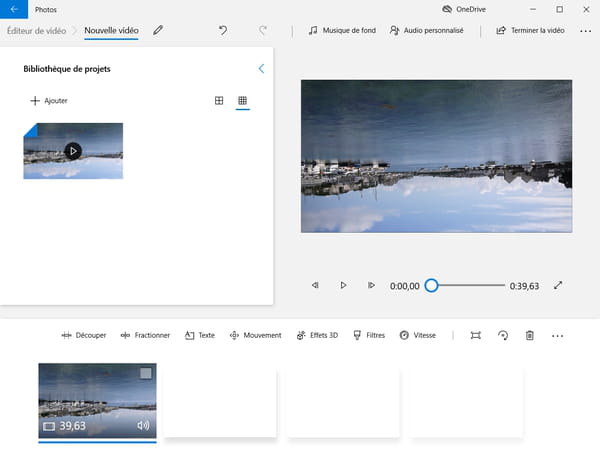Rename video using the pencil icon

tap(158, 30)
